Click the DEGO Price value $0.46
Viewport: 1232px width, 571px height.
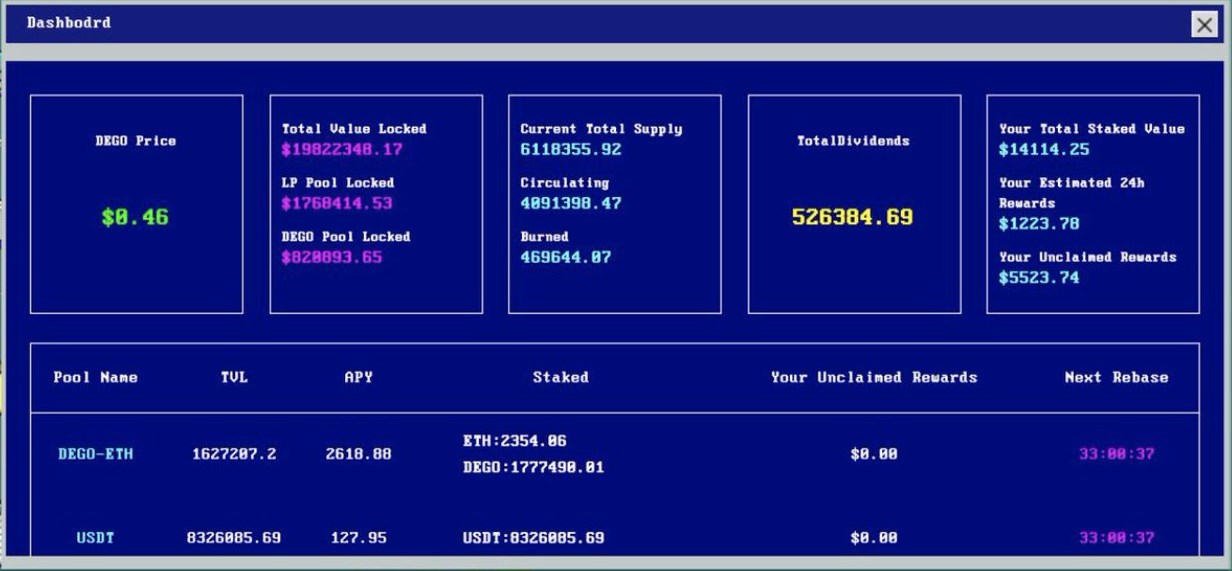coord(135,217)
